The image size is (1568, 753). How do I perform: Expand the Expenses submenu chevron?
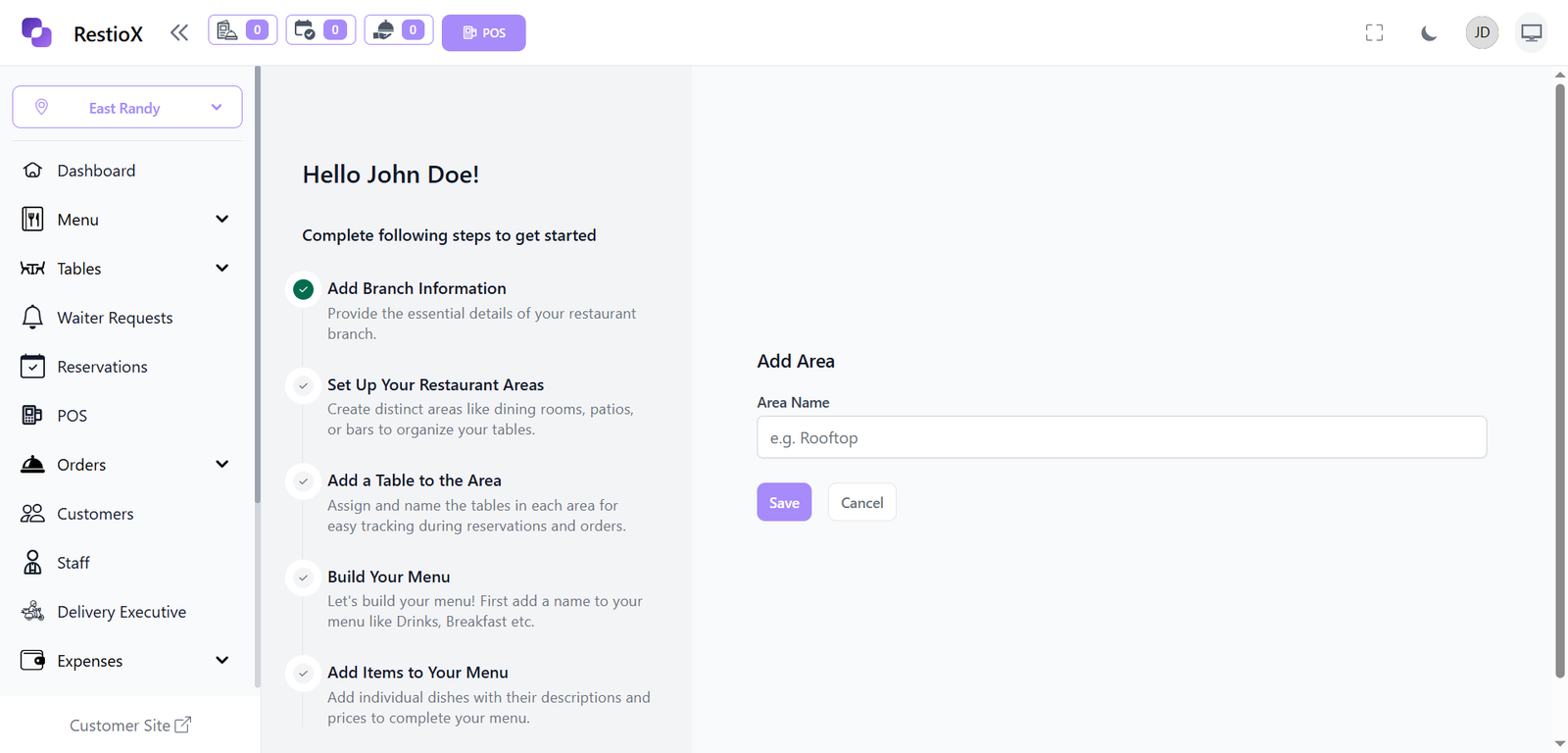click(x=222, y=661)
